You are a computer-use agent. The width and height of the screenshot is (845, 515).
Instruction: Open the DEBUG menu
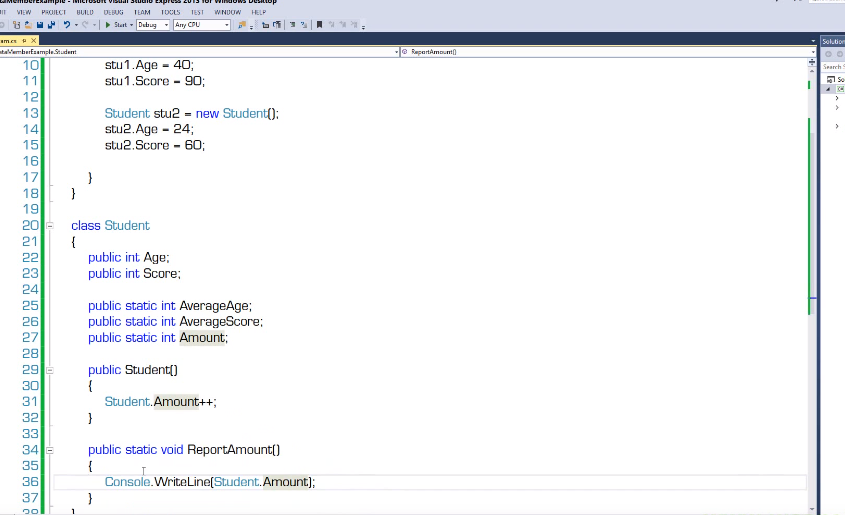(113, 12)
